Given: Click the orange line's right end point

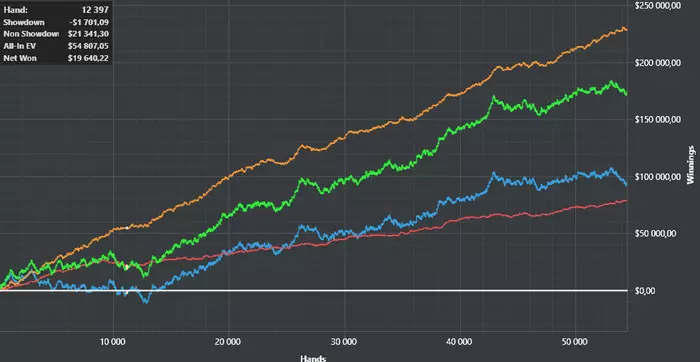Looking at the screenshot, I should pos(626,29).
